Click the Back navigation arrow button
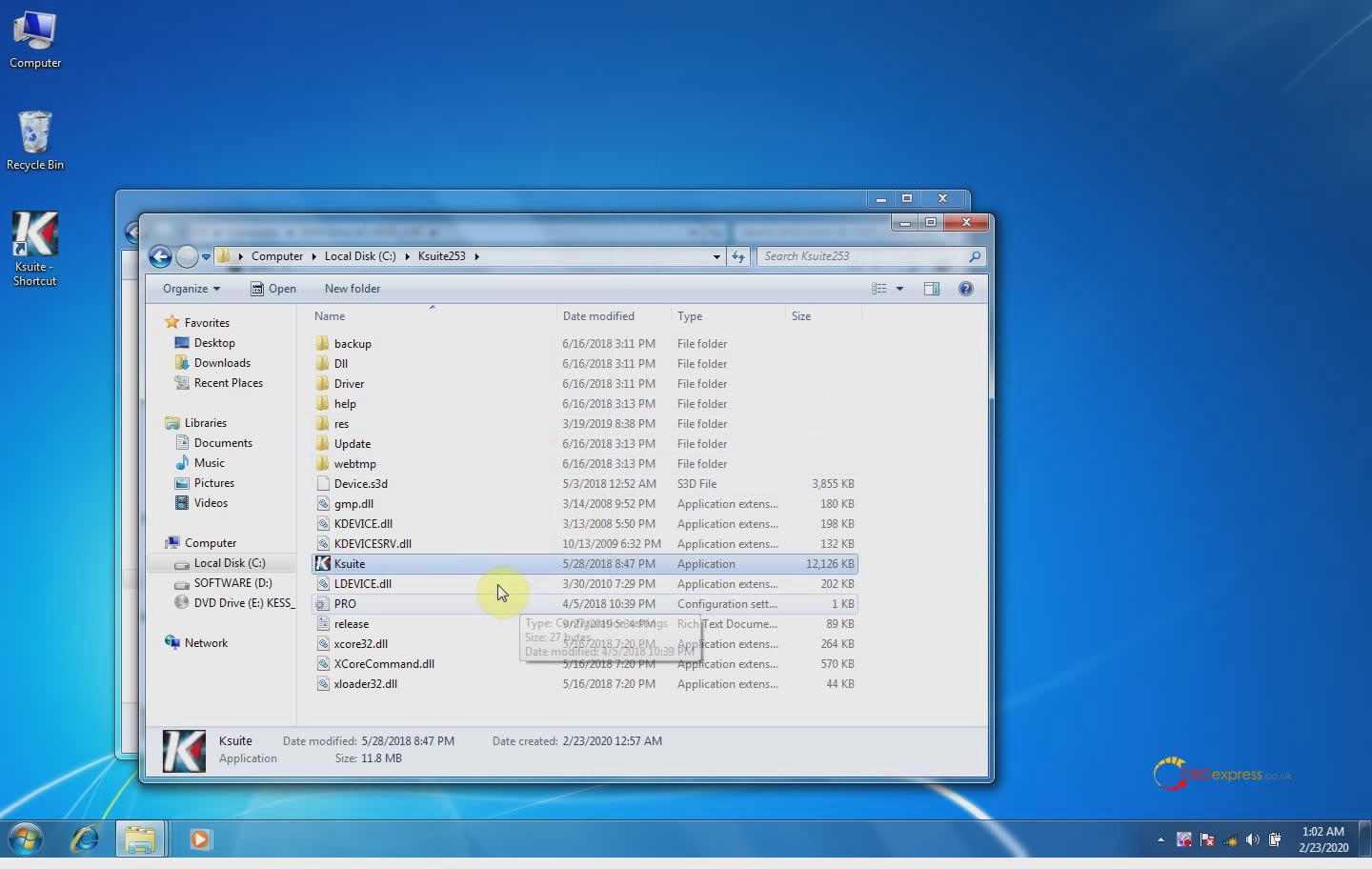Image resolution: width=1372 pixels, height=869 pixels. tap(160, 256)
